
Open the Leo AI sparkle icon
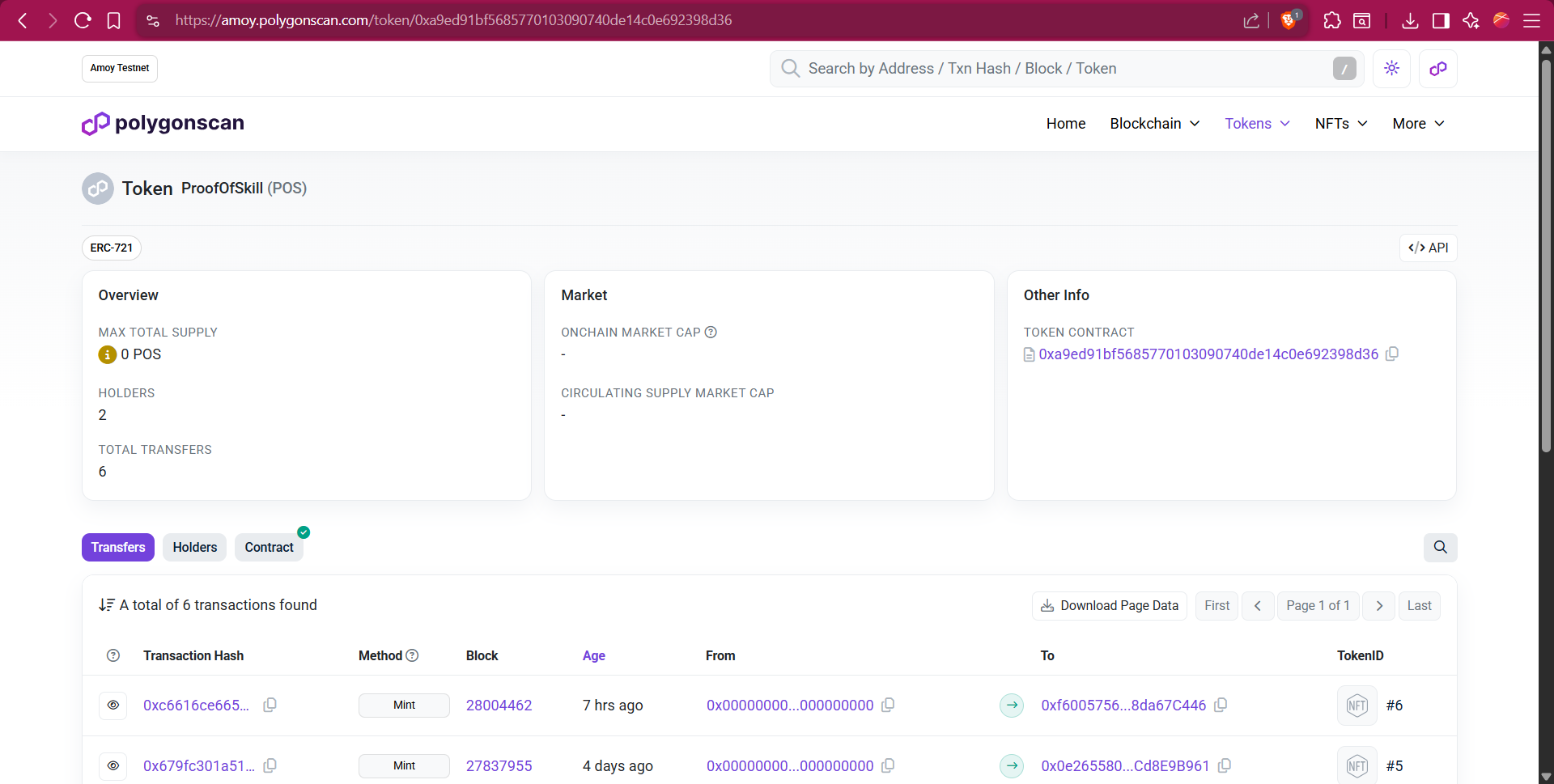1471,20
